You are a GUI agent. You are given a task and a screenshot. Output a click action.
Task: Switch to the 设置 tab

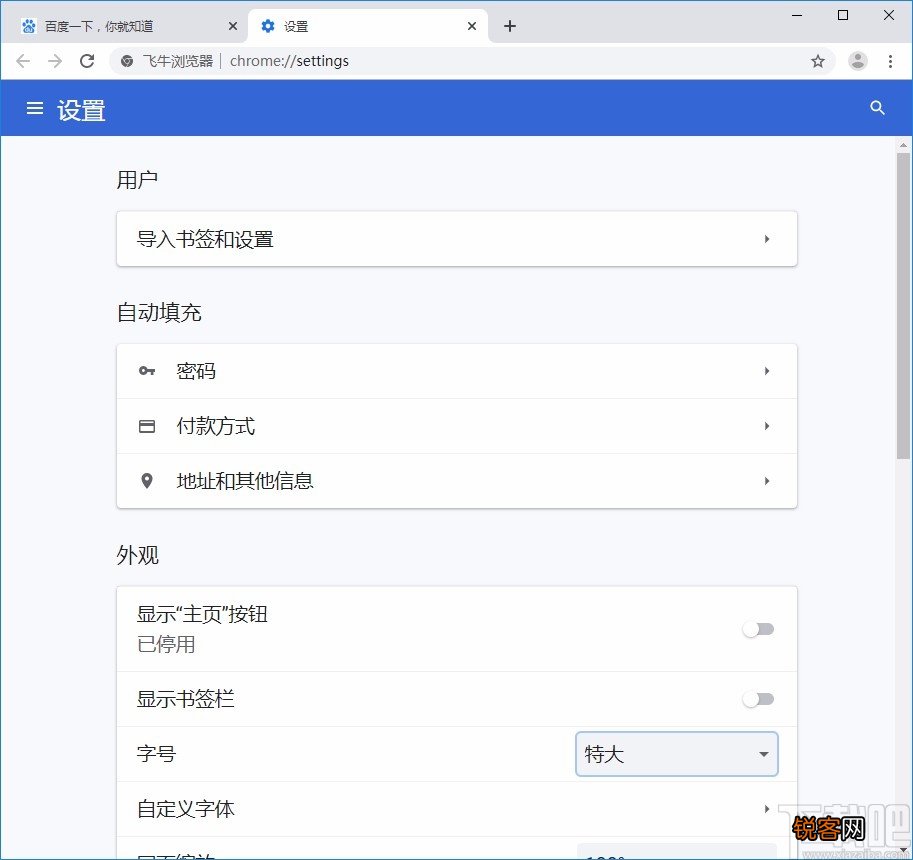(x=368, y=26)
